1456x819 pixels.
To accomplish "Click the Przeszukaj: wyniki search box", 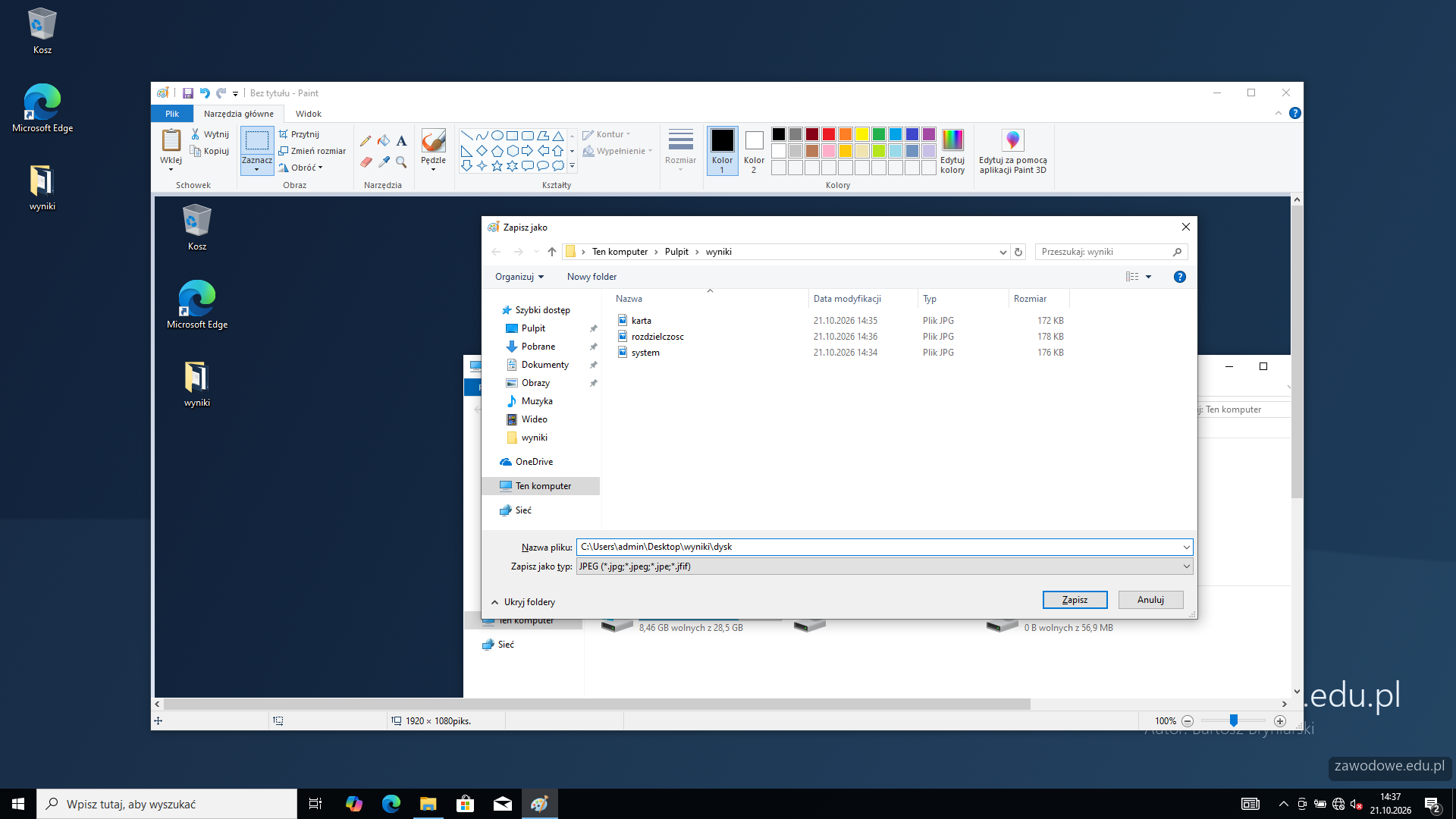I will pyautogui.click(x=1111, y=252).
